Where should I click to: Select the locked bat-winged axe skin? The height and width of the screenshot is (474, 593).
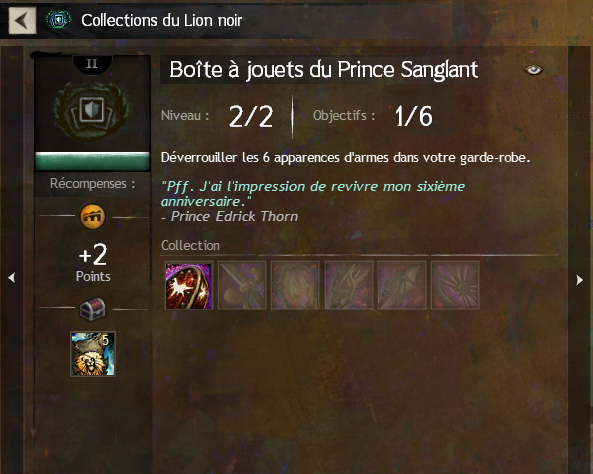(402, 286)
